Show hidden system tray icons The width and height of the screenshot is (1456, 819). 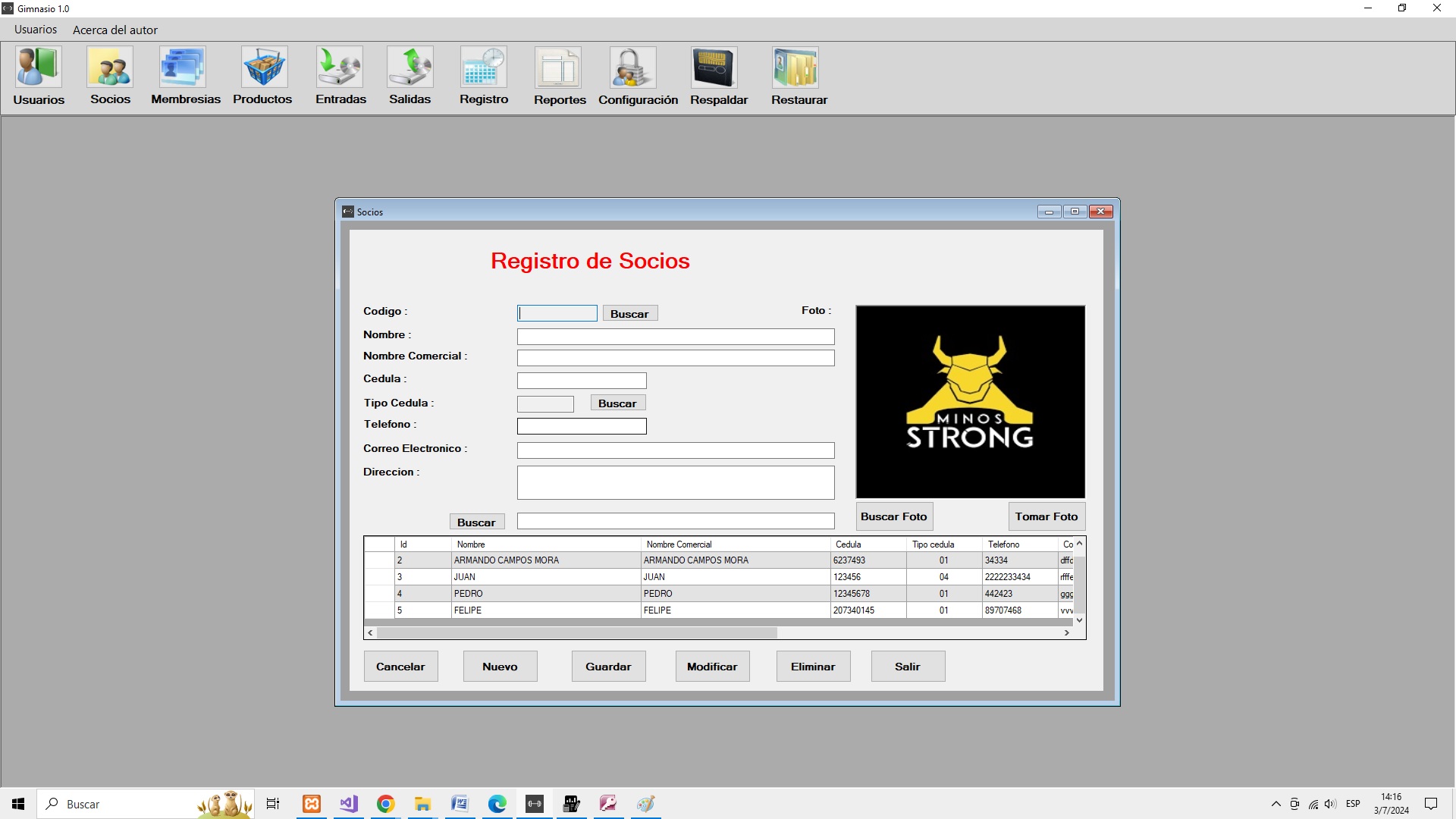(1276, 804)
